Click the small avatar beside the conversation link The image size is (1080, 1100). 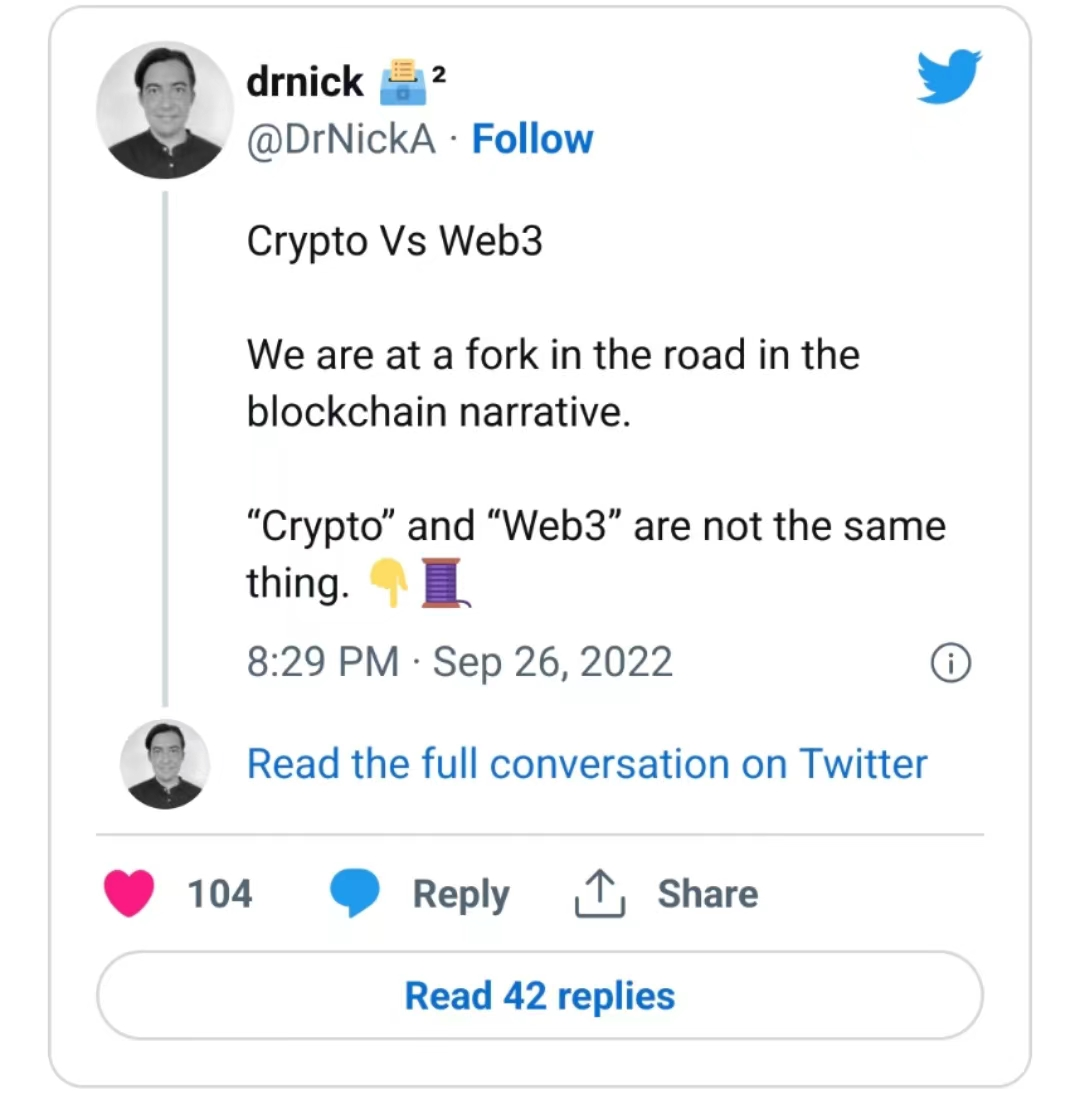163,763
